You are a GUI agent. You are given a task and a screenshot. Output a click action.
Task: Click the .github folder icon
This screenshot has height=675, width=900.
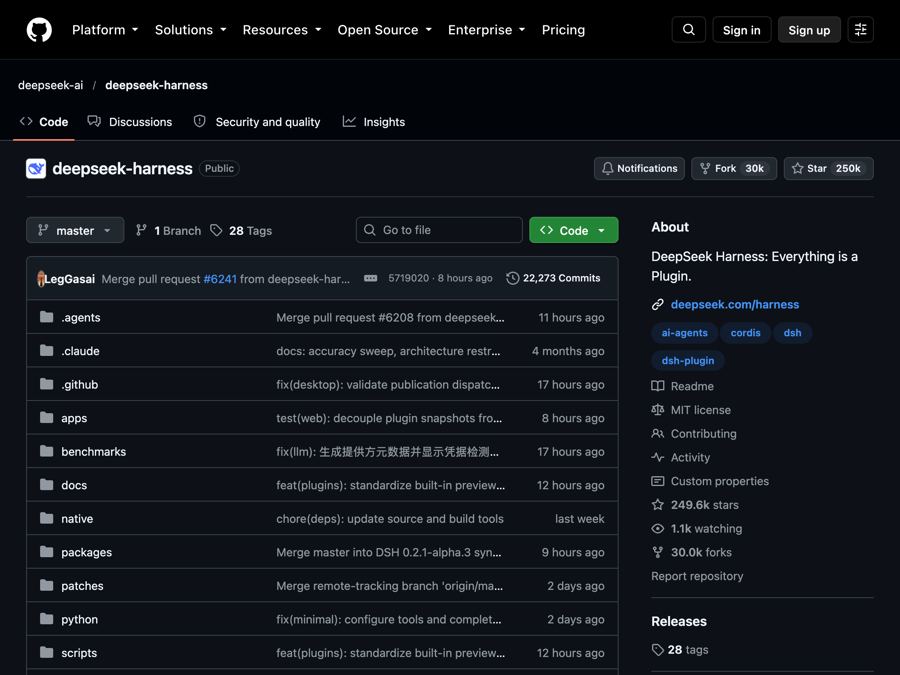tap(46, 385)
